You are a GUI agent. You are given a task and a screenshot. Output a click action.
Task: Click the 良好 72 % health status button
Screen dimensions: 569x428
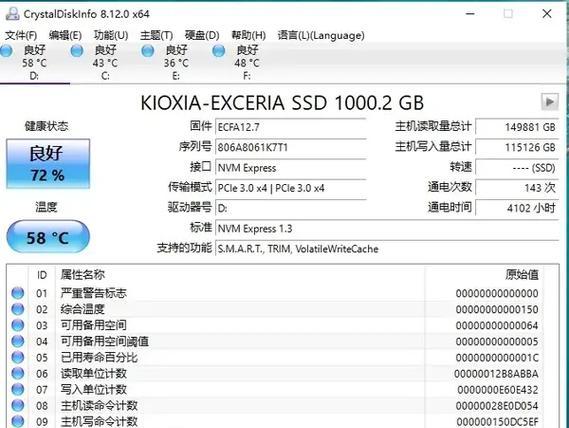click(48, 164)
